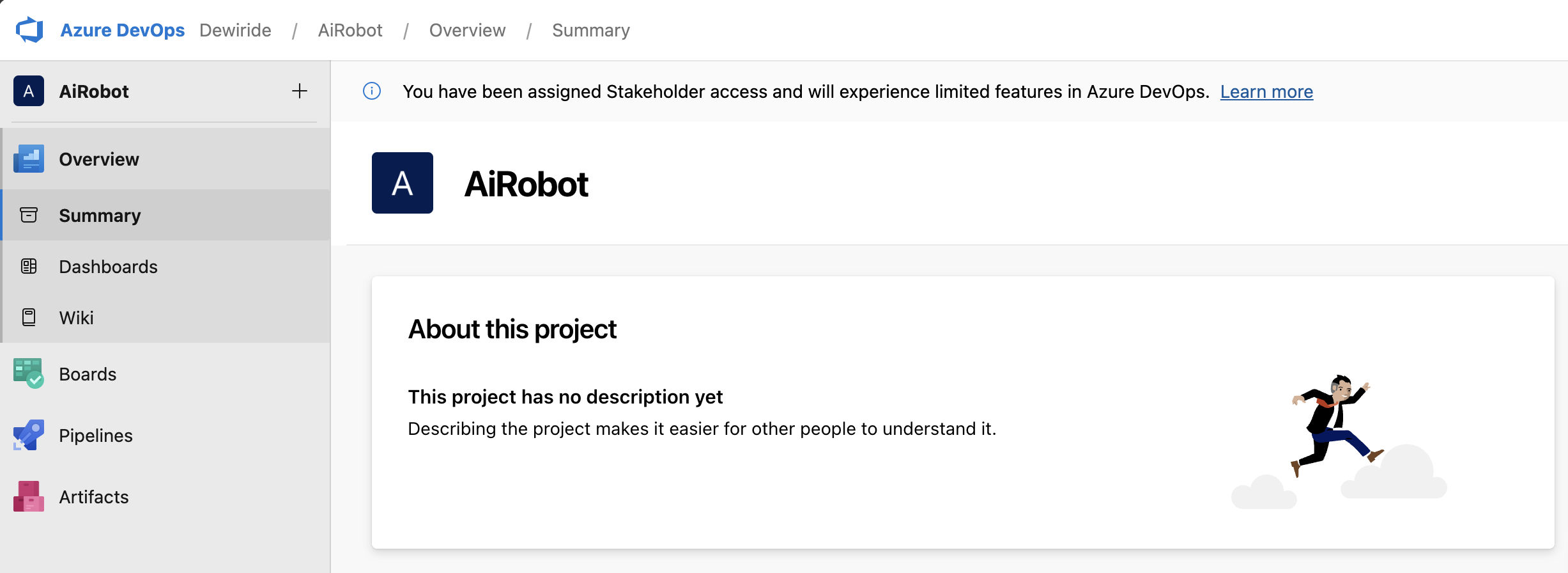Open Overview from the breadcrumb
The width and height of the screenshot is (1568, 573).
coord(467,29)
